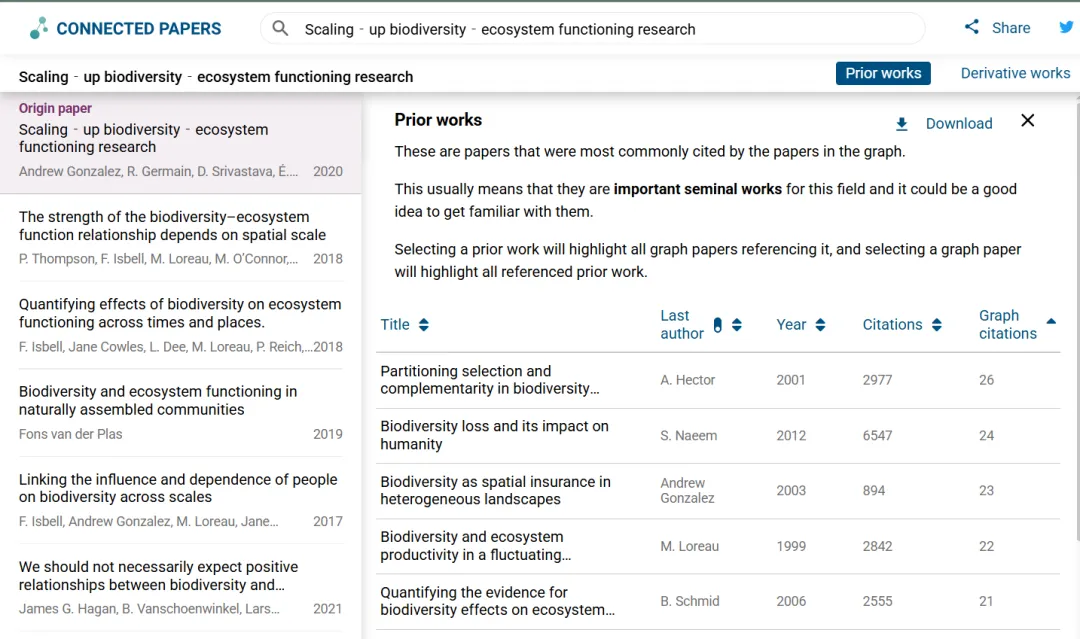The image size is (1080, 639).
Task: Click in the paper search field
Action: coord(600,29)
